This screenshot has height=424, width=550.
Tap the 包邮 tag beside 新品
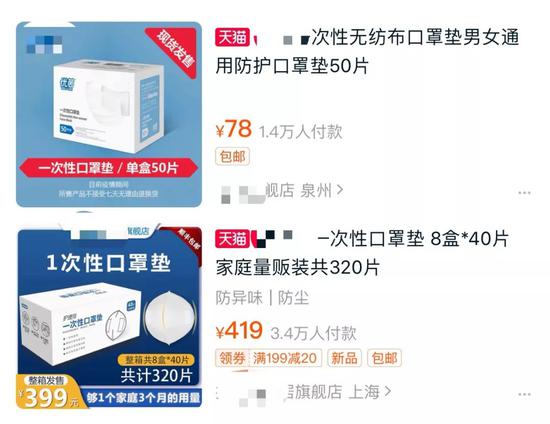[384, 358]
